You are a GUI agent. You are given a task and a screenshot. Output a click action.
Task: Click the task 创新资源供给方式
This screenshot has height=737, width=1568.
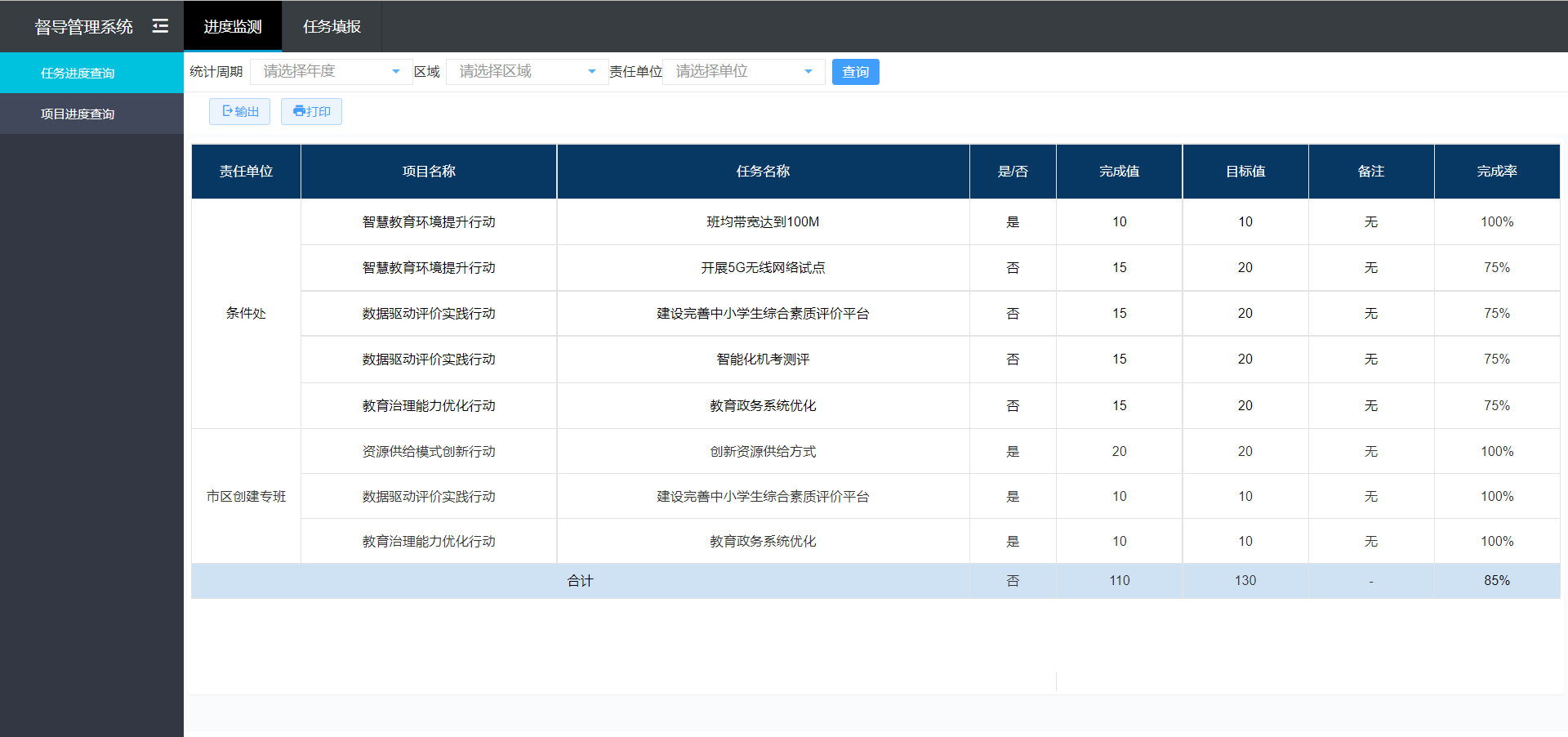[763, 452]
